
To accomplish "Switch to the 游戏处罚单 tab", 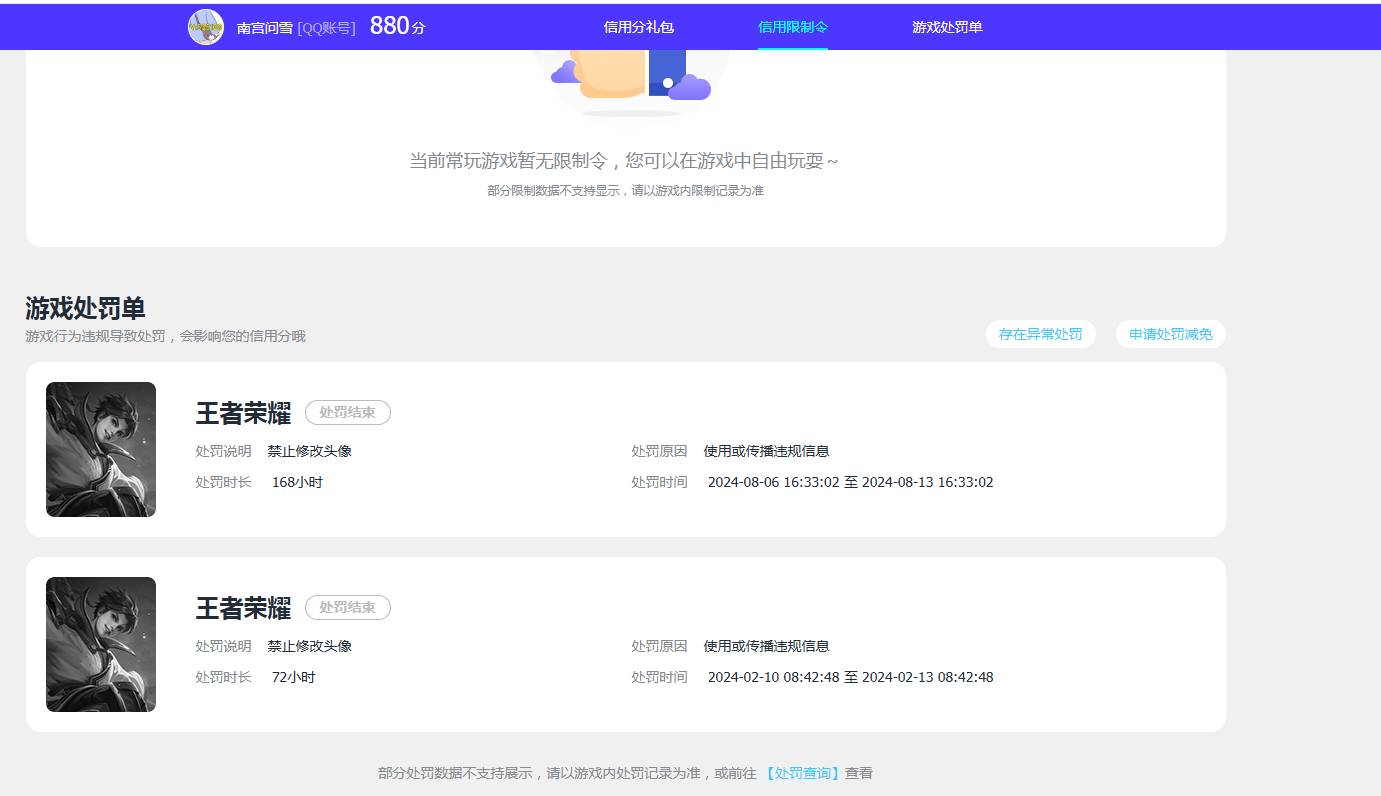I will [946, 27].
